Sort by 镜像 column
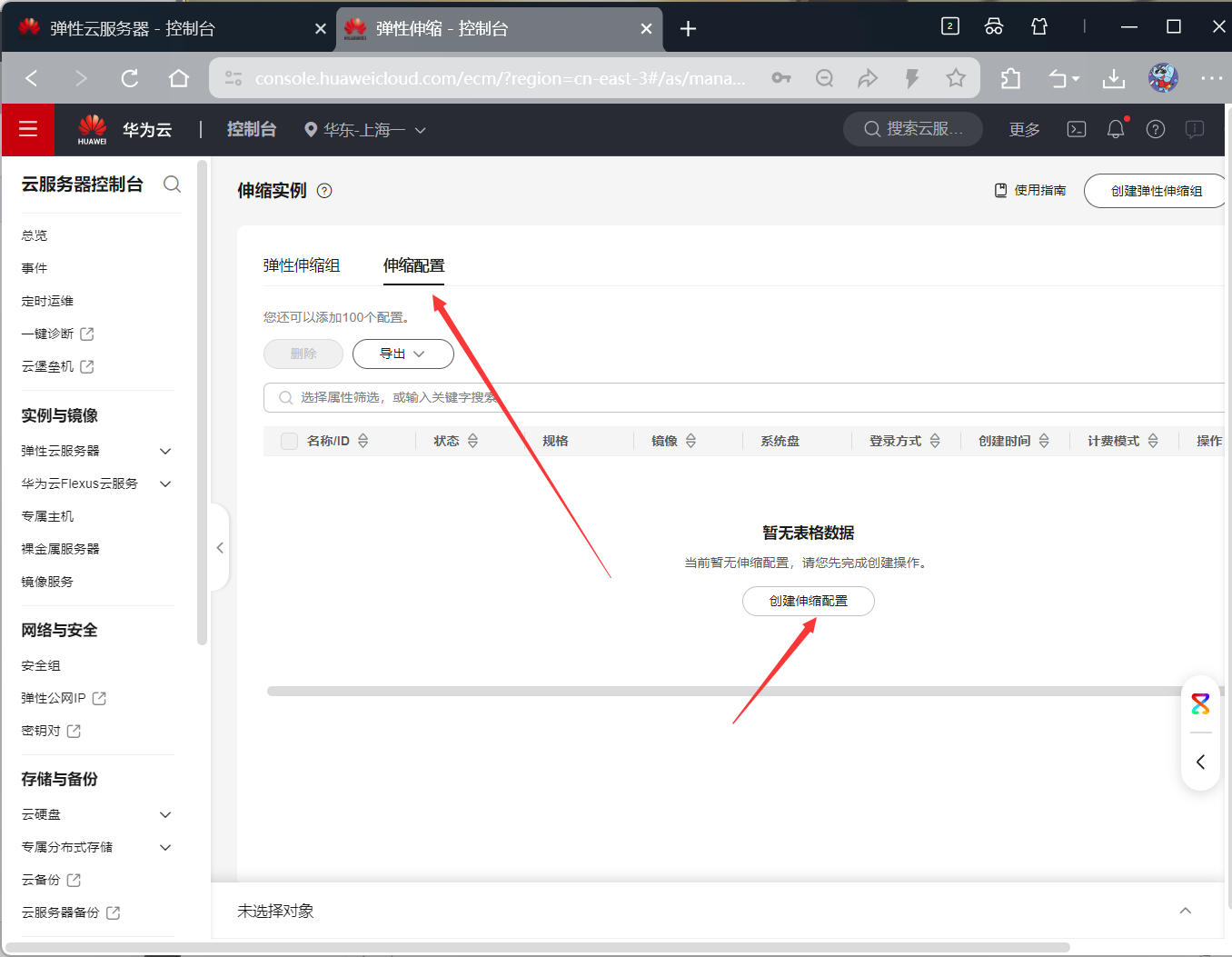The width and height of the screenshot is (1232, 957). 691,441
